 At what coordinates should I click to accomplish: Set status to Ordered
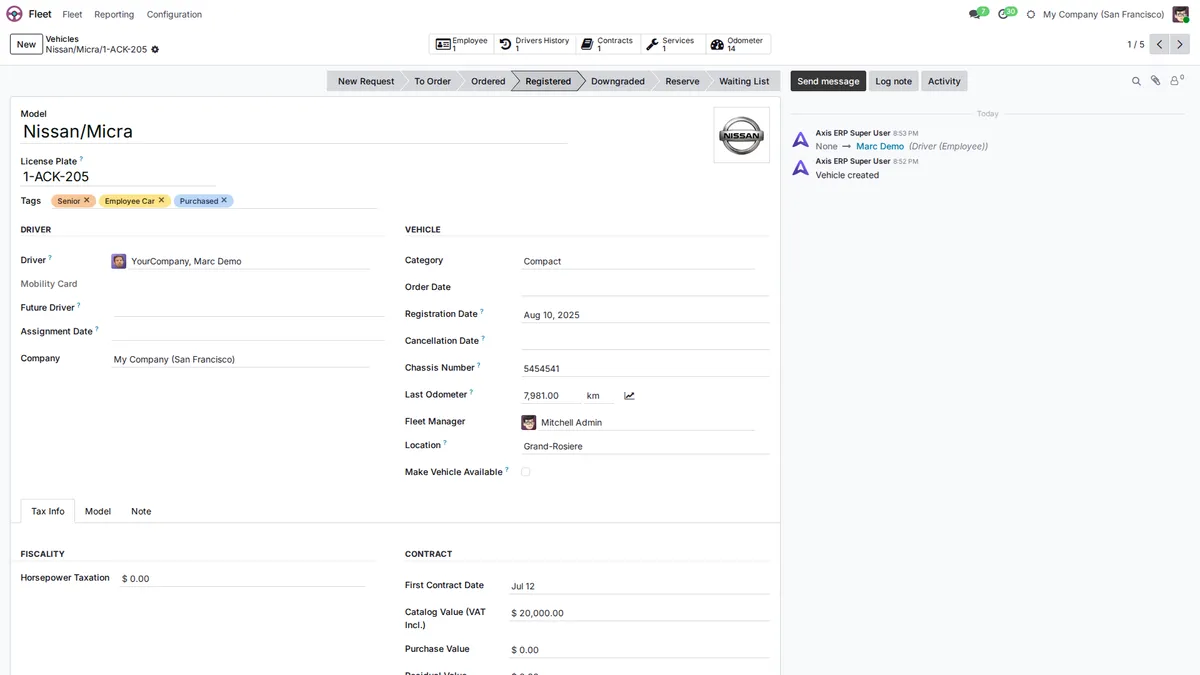[488, 81]
